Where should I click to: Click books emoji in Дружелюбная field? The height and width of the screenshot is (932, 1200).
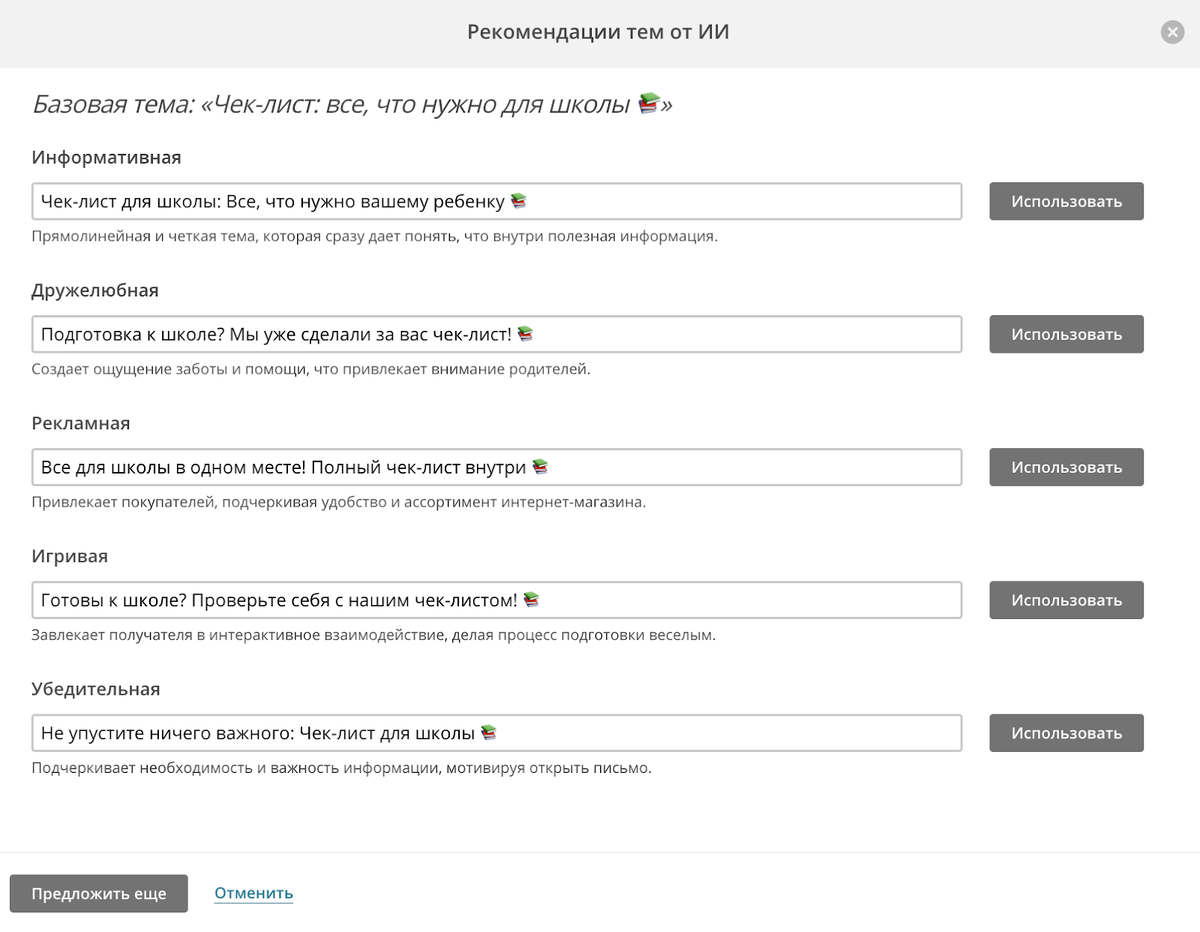525,334
